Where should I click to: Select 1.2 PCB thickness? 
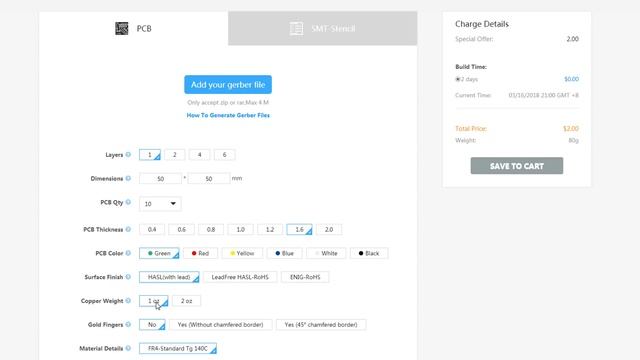[x=270, y=229]
